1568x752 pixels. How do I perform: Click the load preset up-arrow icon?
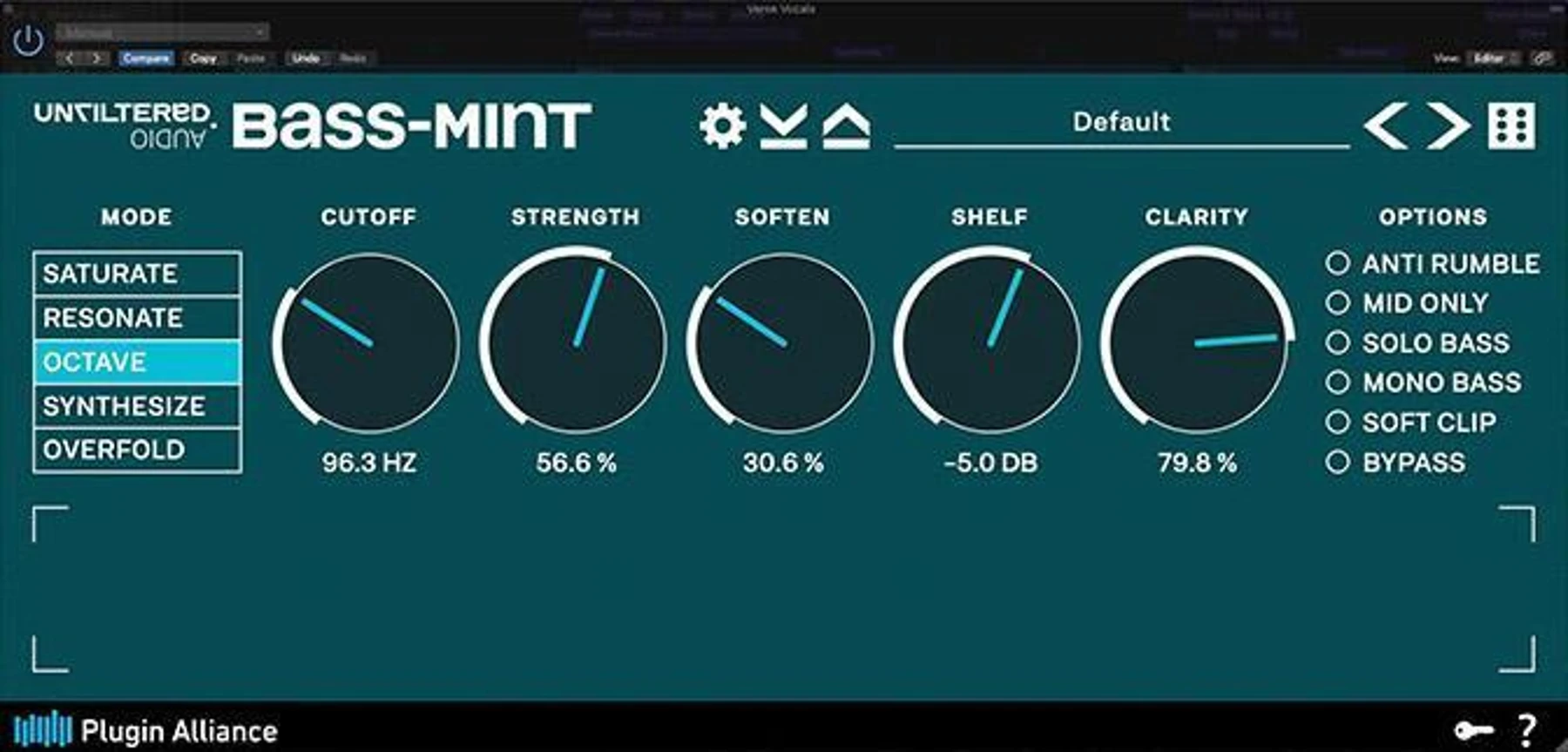click(846, 126)
